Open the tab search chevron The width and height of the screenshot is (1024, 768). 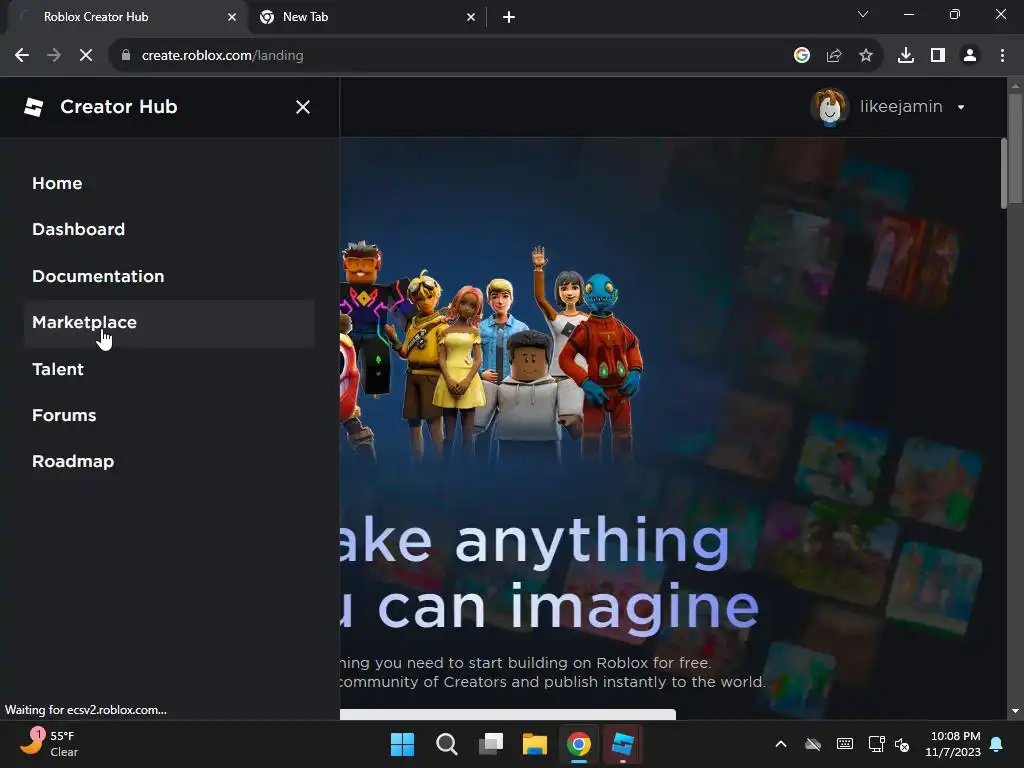point(863,14)
